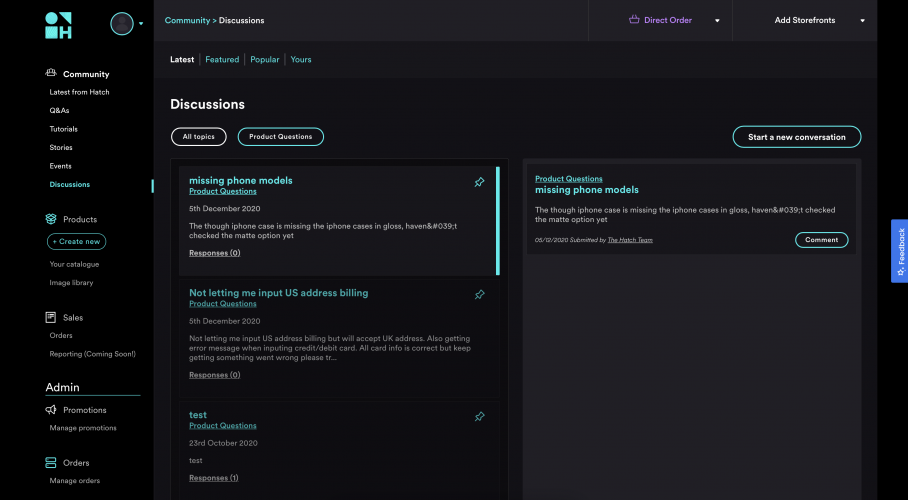The height and width of the screenshot is (500, 908).
Task: Open Manage orders link
Action: [75, 480]
